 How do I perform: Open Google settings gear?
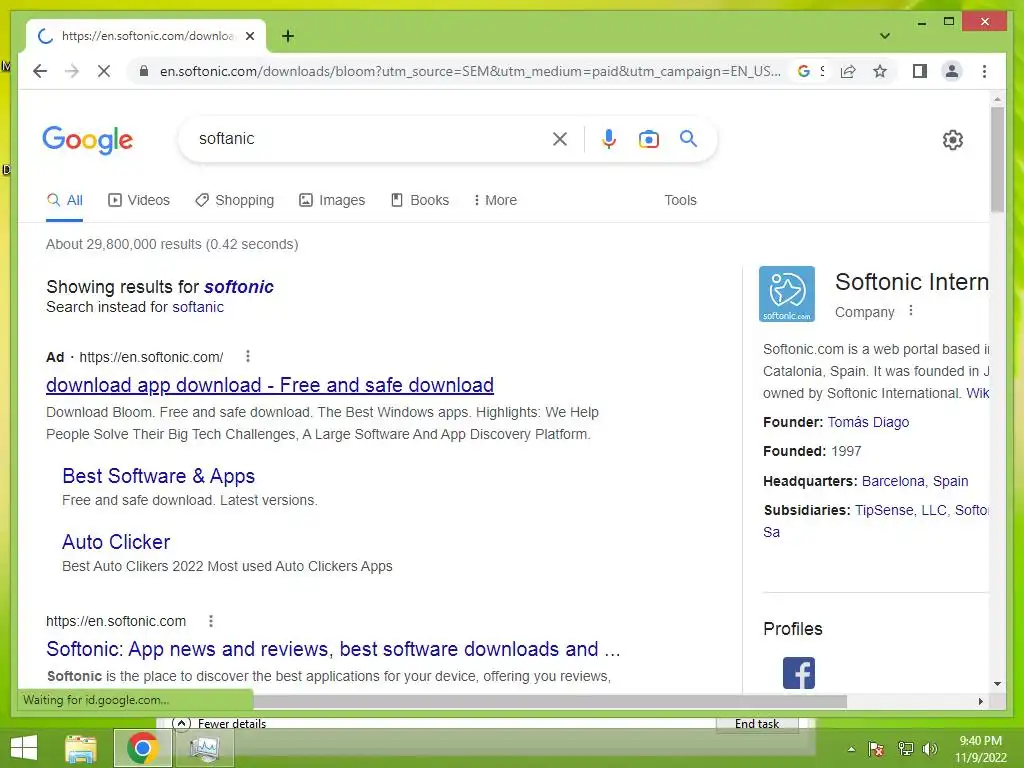click(953, 140)
